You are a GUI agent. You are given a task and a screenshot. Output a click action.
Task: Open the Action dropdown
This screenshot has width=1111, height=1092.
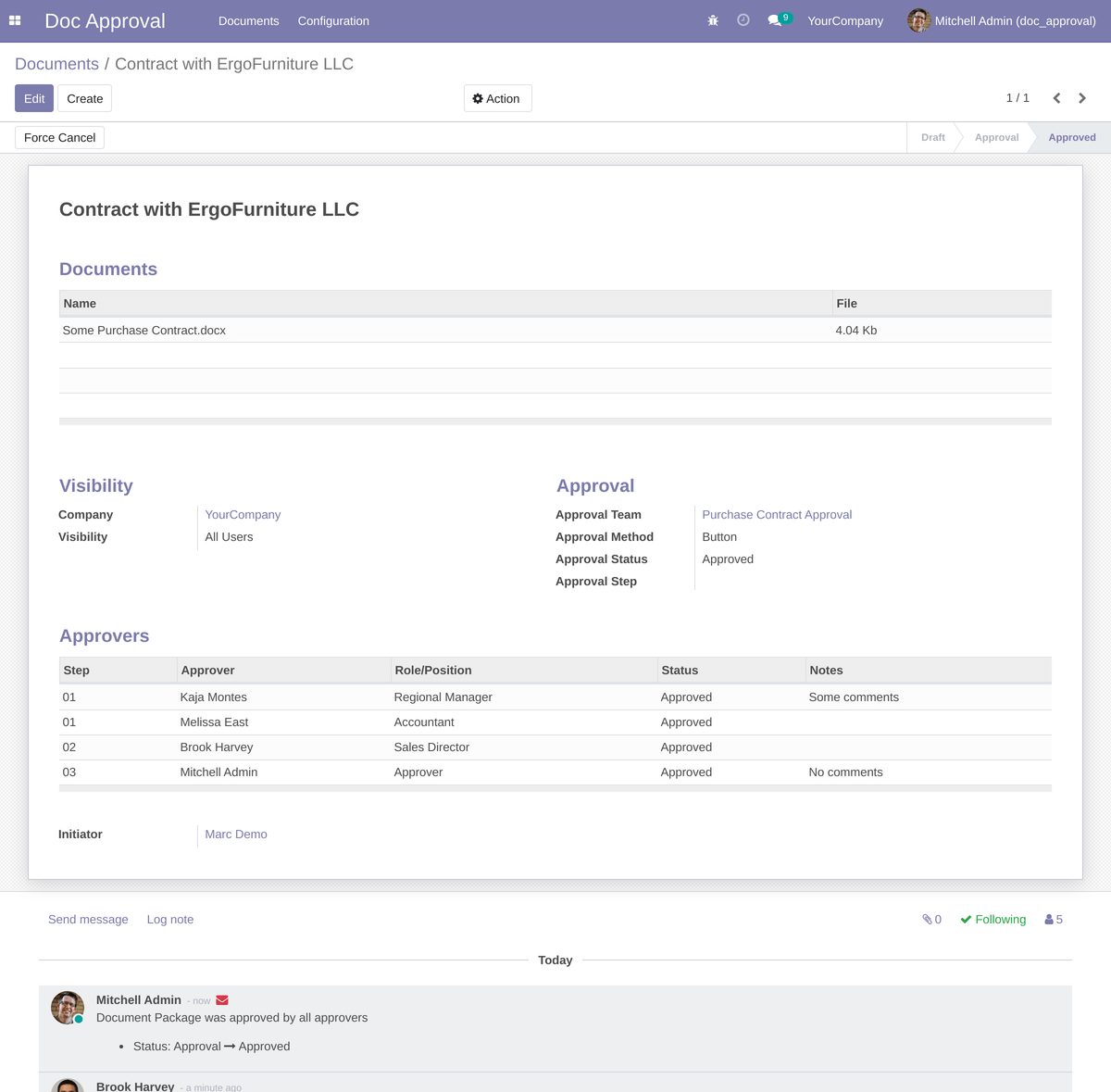(x=497, y=98)
